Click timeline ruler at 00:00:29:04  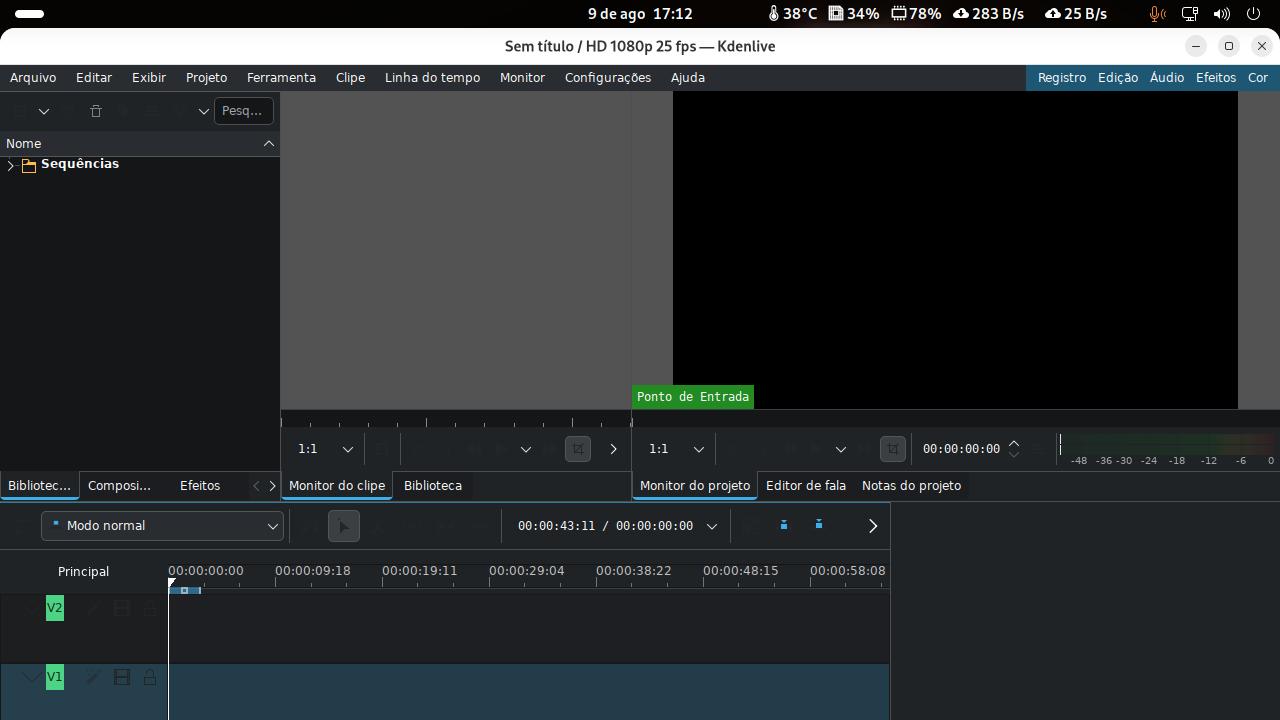(526, 571)
